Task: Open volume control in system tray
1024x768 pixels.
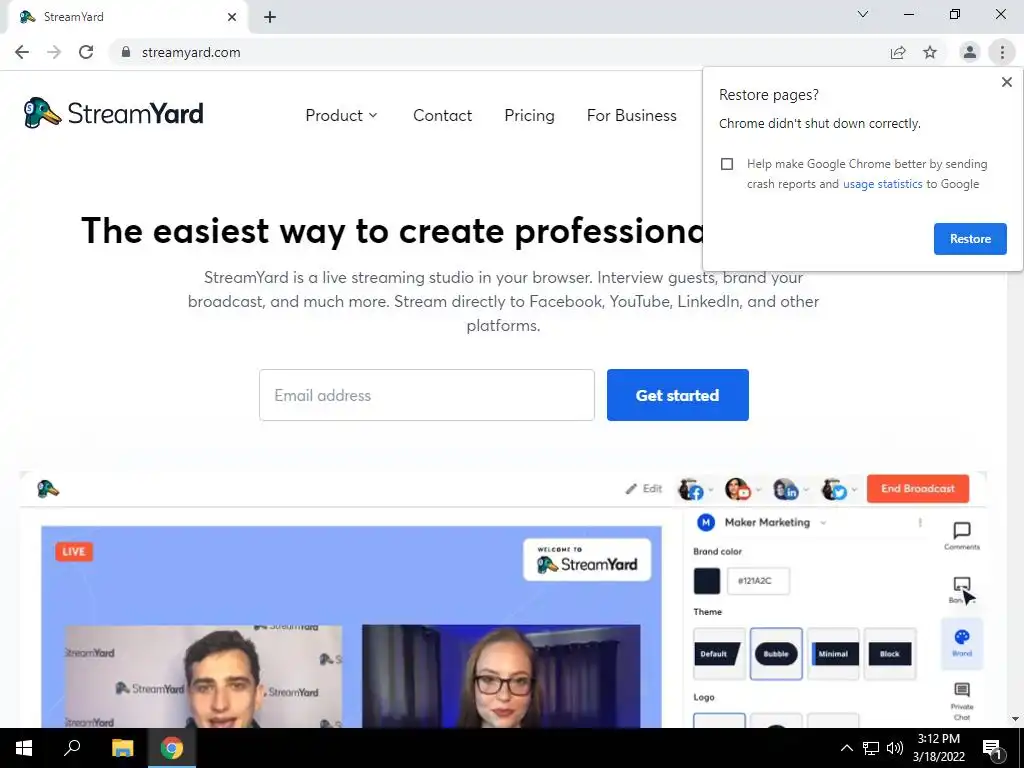Action: click(895, 748)
